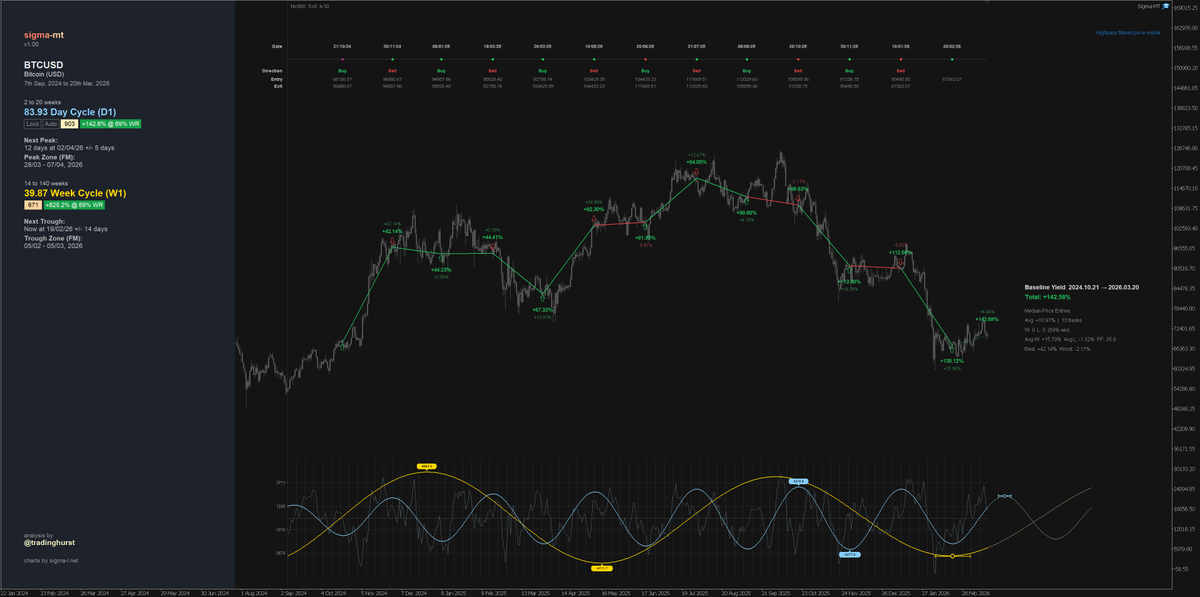Click the Next Trough label in sidebar
This screenshot has width=1200, height=597.
click(45, 220)
